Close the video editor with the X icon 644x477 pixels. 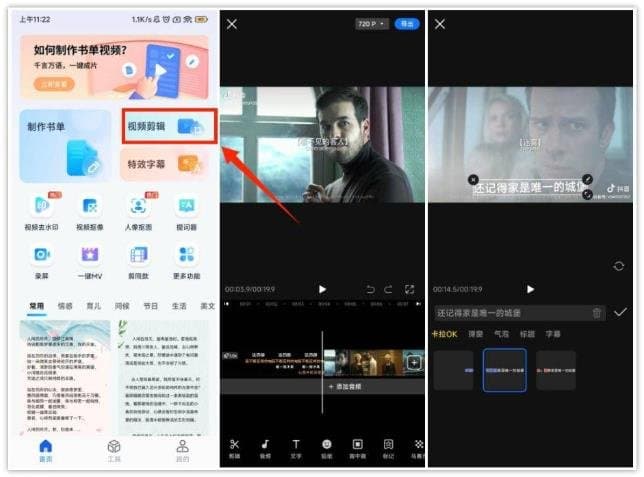click(x=232, y=24)
